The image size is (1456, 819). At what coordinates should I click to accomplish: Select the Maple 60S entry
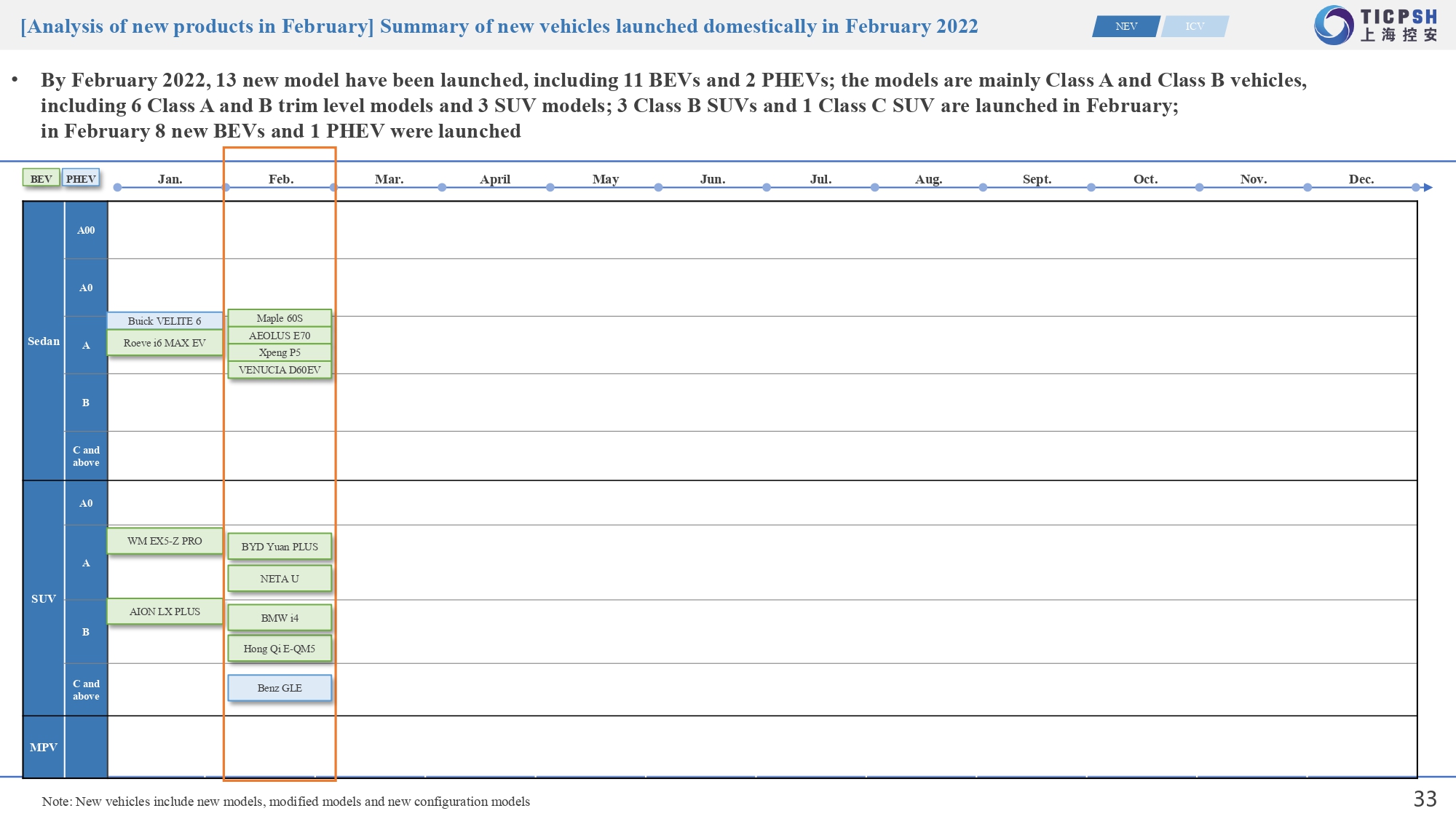pyautogui.click(x=280, y=318)
